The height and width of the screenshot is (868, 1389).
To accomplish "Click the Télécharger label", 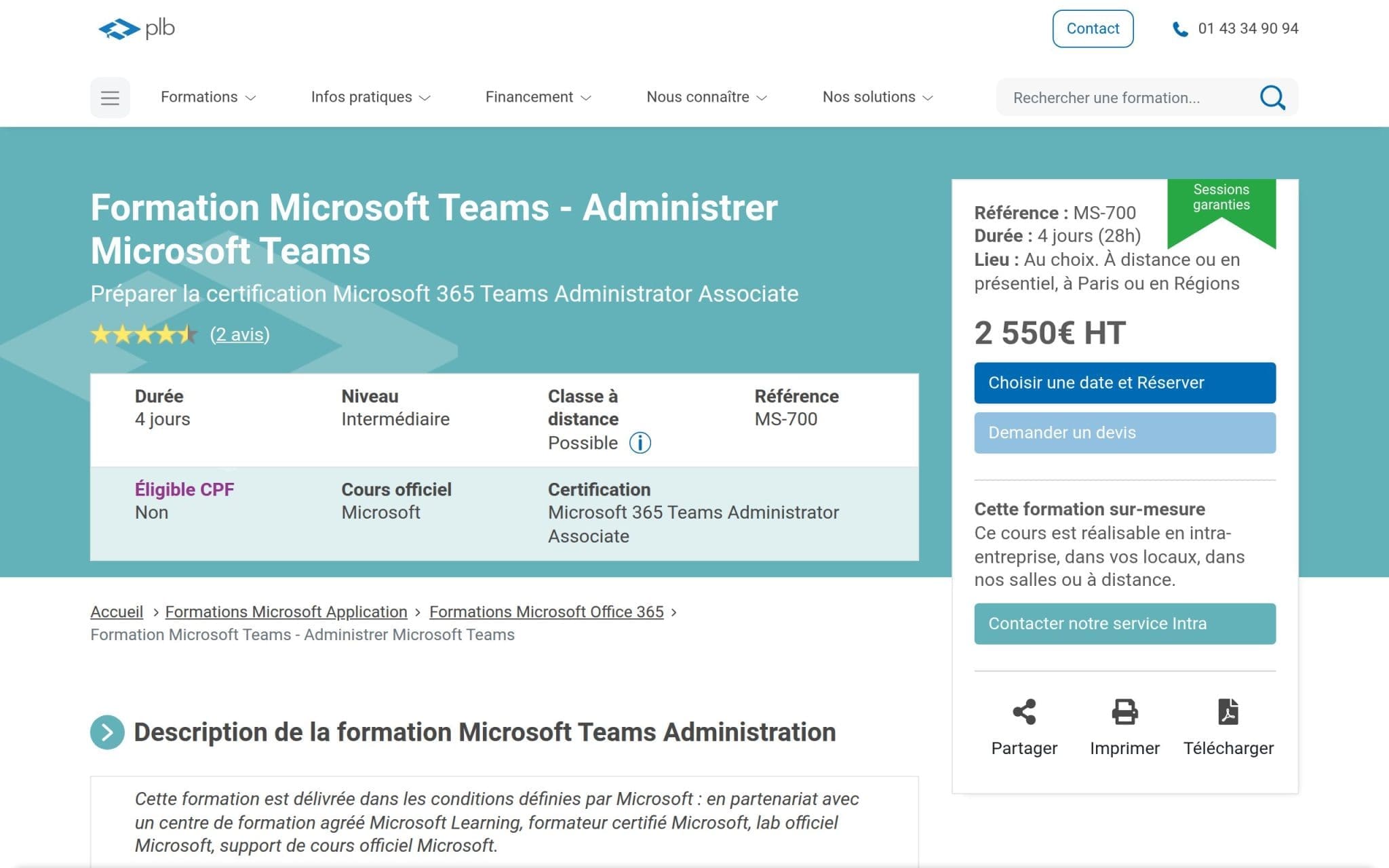I will tap(1228, 748).
